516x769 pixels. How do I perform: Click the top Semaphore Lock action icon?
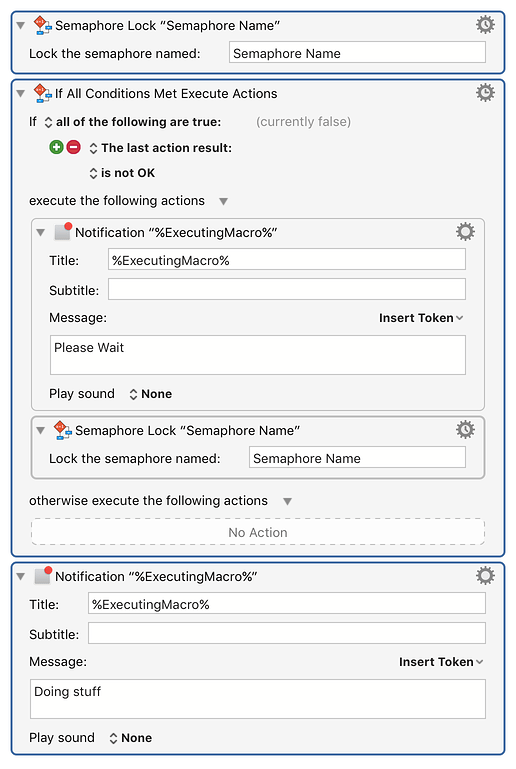(x=42, y=25)
